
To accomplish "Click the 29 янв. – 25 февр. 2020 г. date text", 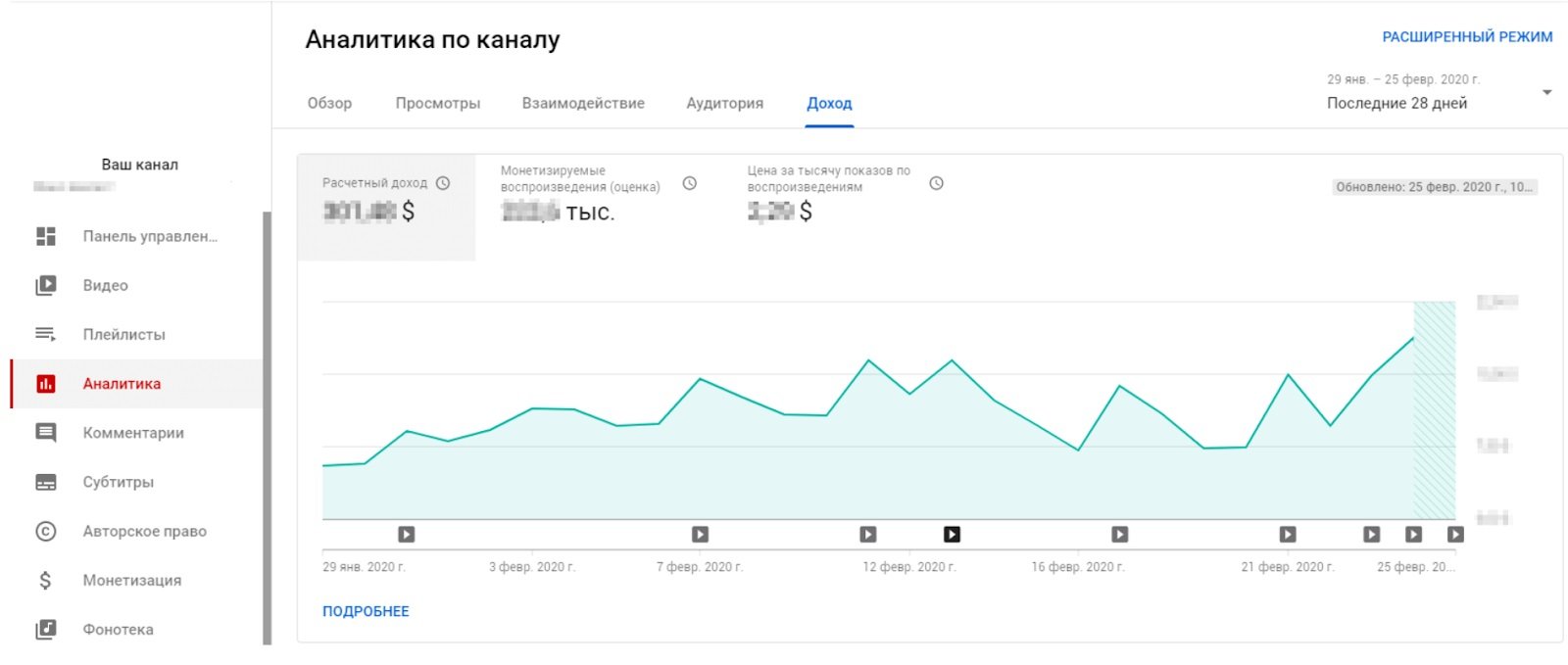I will point(1403,79).
